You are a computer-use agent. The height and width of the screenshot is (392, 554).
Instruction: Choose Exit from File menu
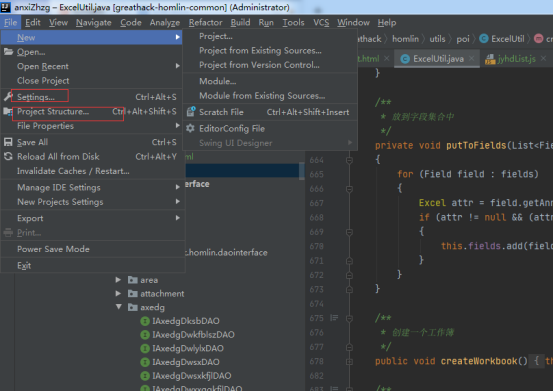92,265
